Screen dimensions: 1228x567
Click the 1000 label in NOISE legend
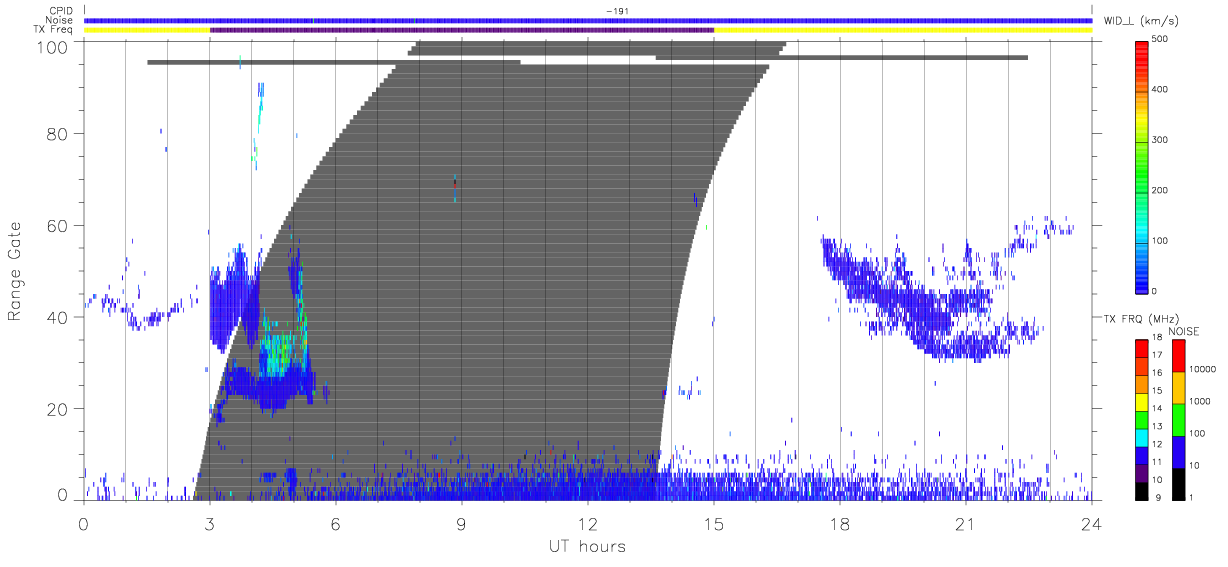(x=1200, y=402)
